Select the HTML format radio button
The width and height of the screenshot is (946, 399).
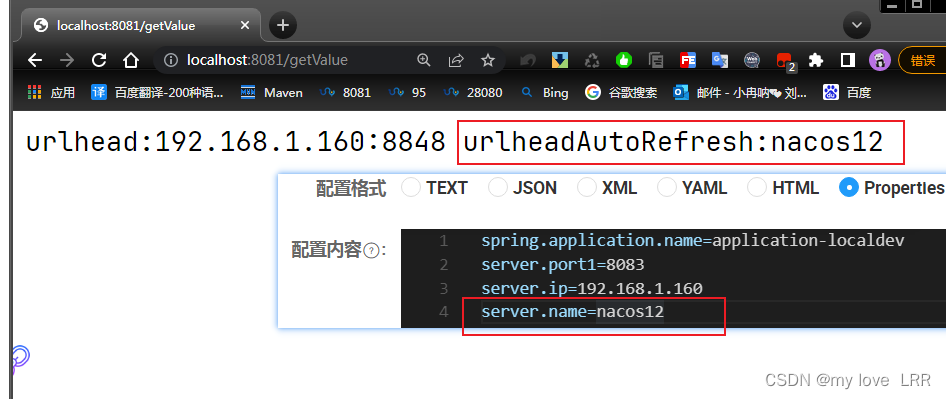click(757, 188)
